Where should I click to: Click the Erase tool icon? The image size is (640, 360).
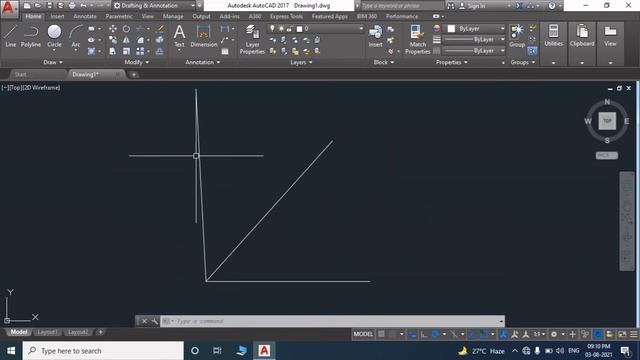160,29
